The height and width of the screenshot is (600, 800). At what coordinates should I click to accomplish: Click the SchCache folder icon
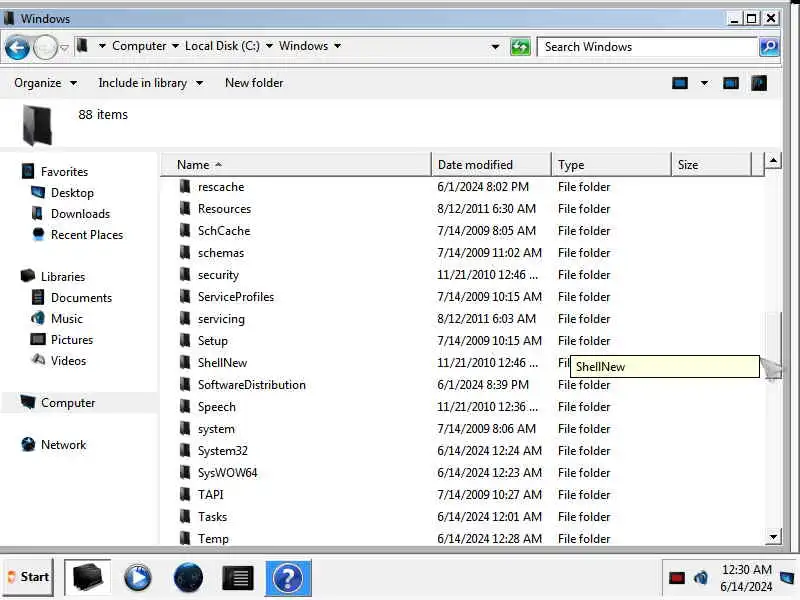point(185,230)
